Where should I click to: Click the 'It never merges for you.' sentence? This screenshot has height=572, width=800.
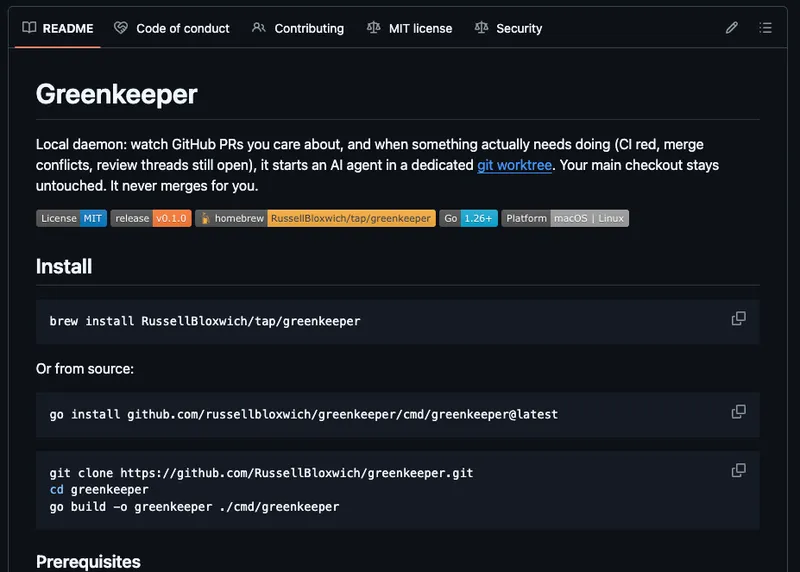click(x=184, y=186)
